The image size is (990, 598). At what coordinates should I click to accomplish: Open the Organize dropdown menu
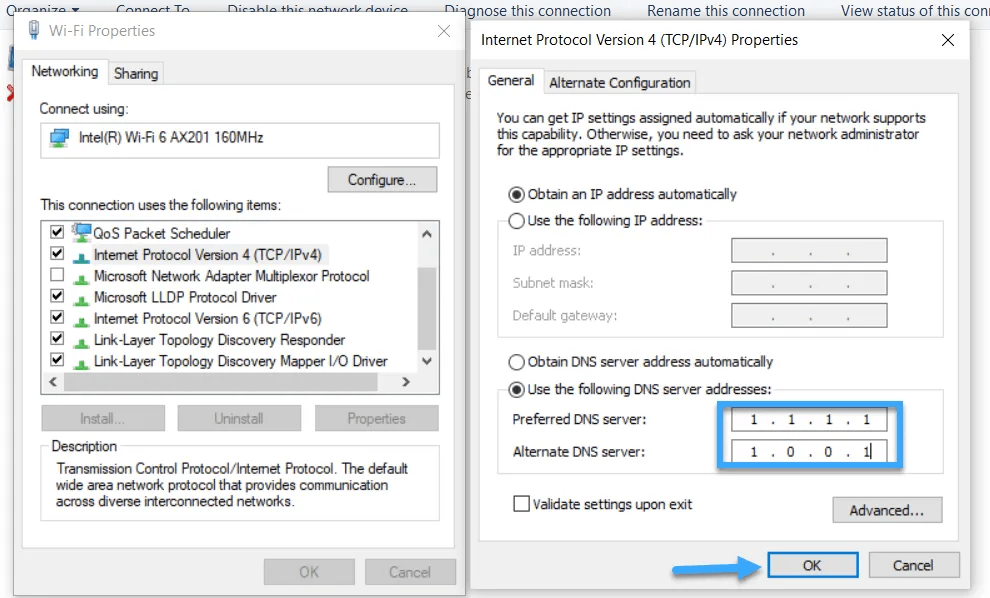click(x=42, y=10)
